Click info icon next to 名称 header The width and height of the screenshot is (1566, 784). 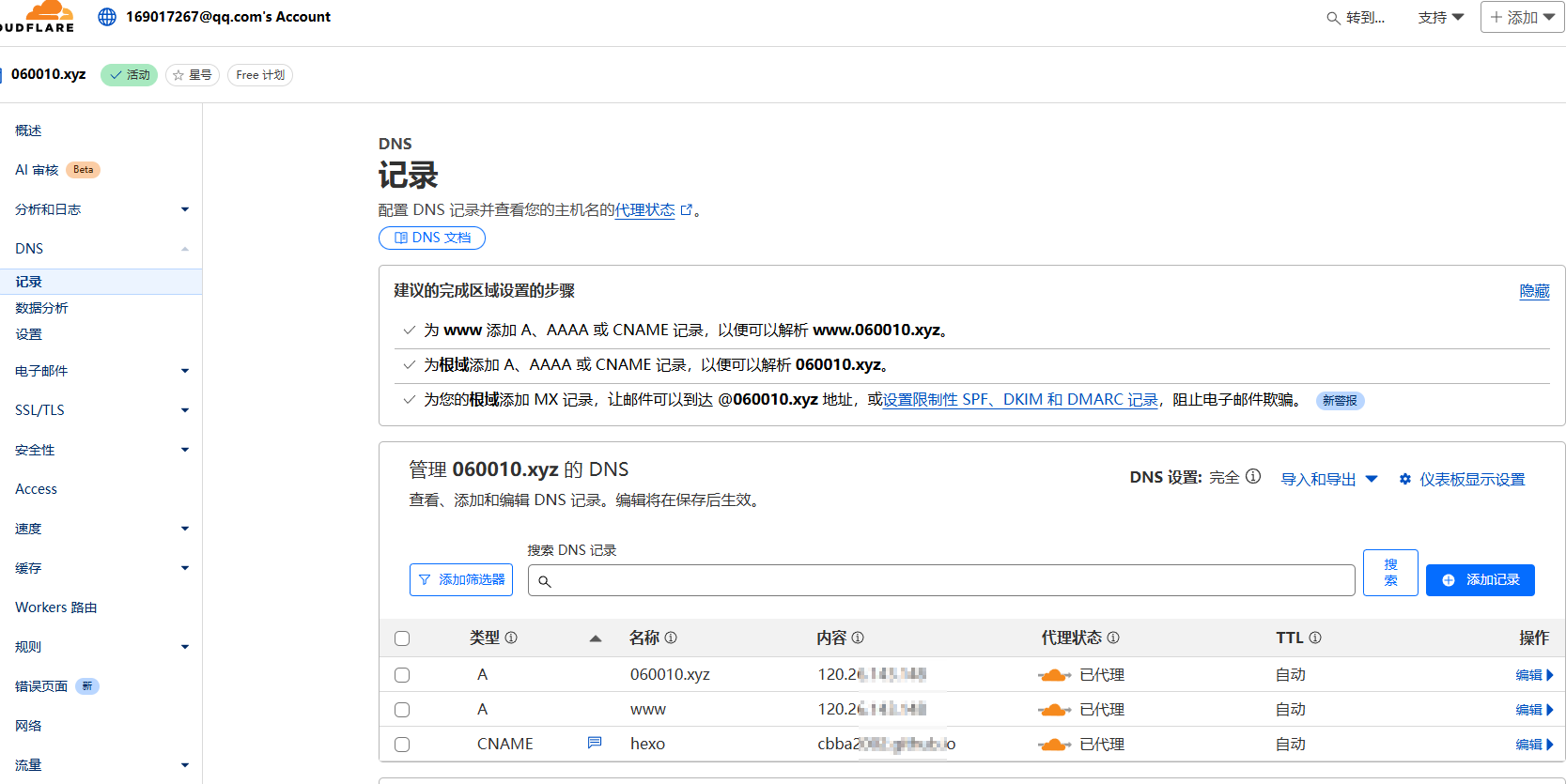tap(671, 638)
